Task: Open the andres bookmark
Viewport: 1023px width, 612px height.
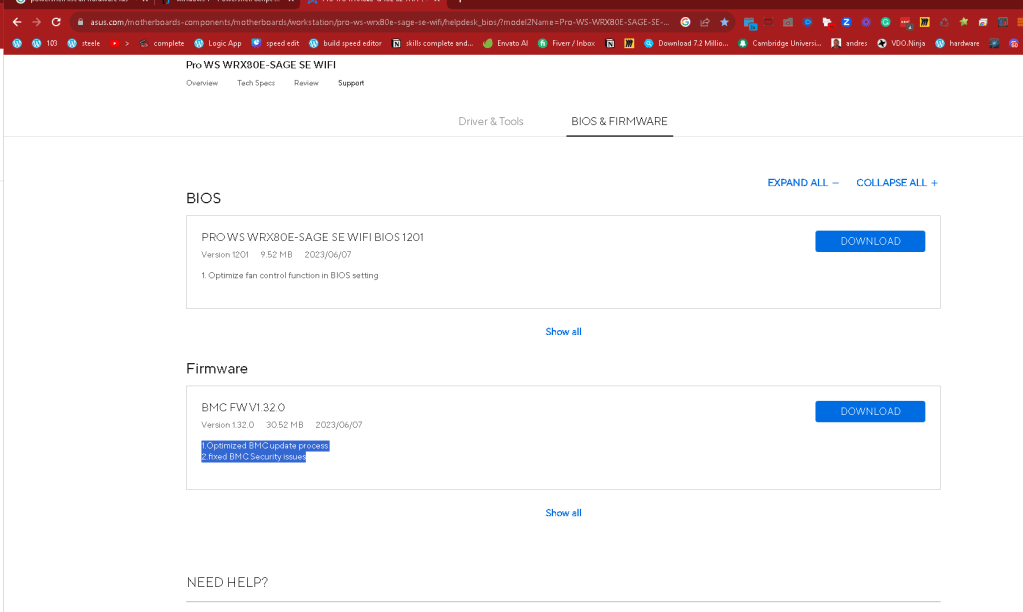Action: pyautogui.click(x=849, y=44)
